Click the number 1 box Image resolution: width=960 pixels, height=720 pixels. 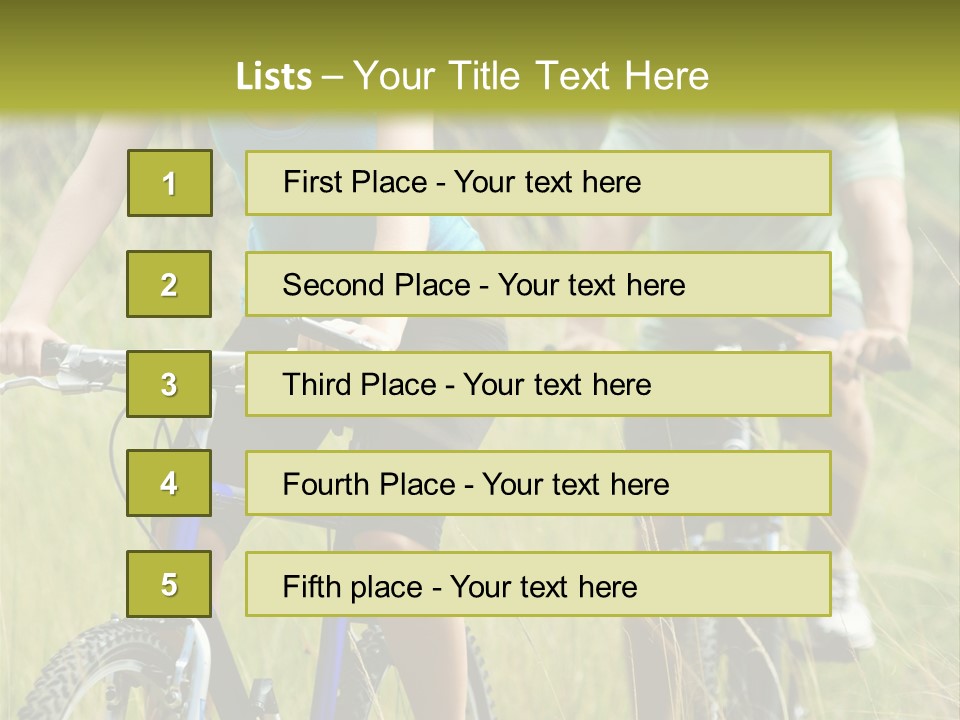[x=169, y=183]
